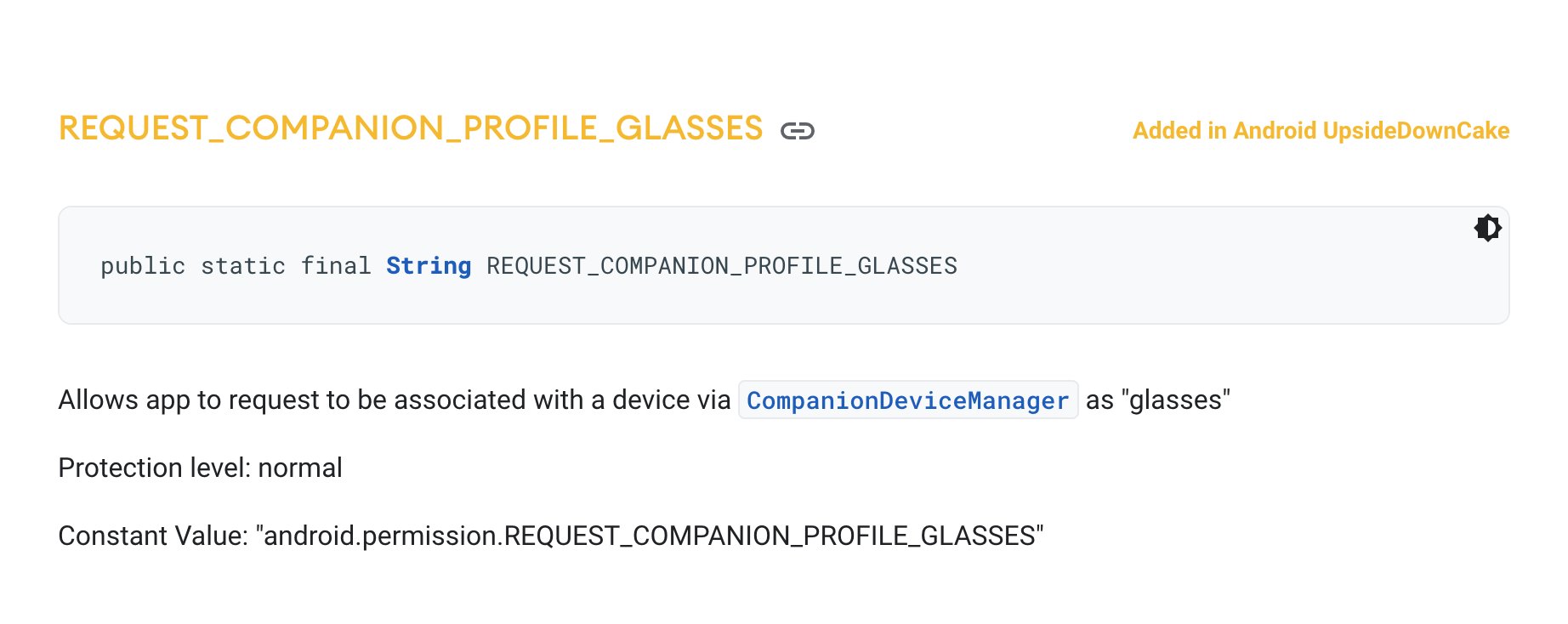Click the Added in Android UpsideDownCake label
Screen dimensions: 1568x624
point(1321,130)
